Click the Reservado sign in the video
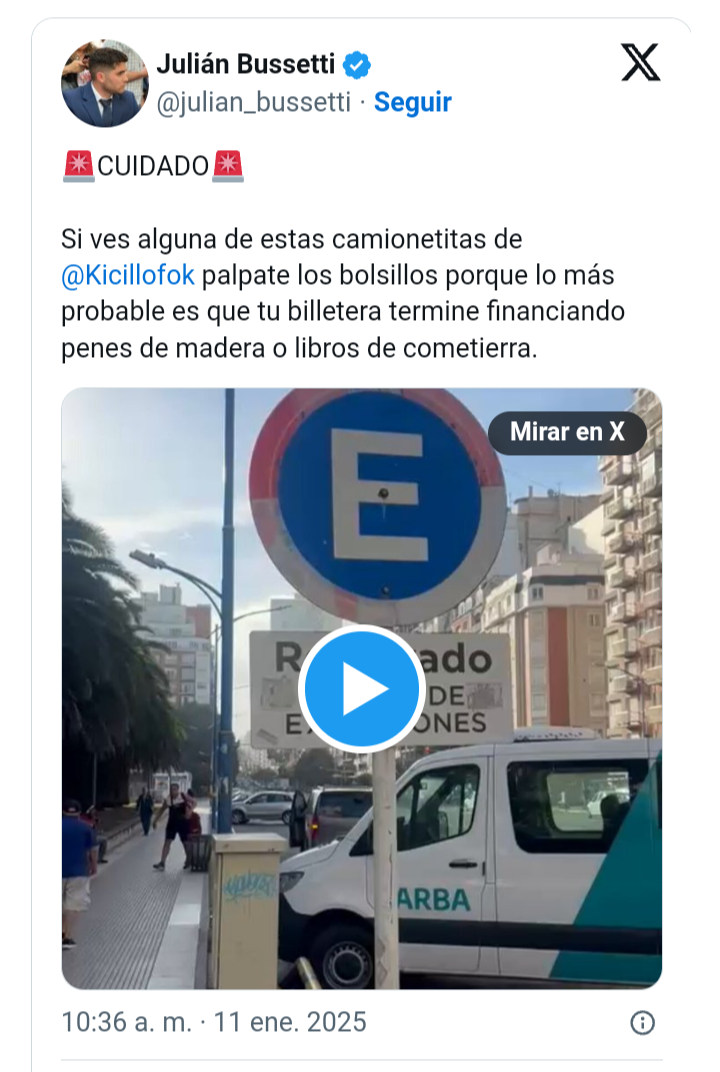720x1072 pixels. [382, 689]
